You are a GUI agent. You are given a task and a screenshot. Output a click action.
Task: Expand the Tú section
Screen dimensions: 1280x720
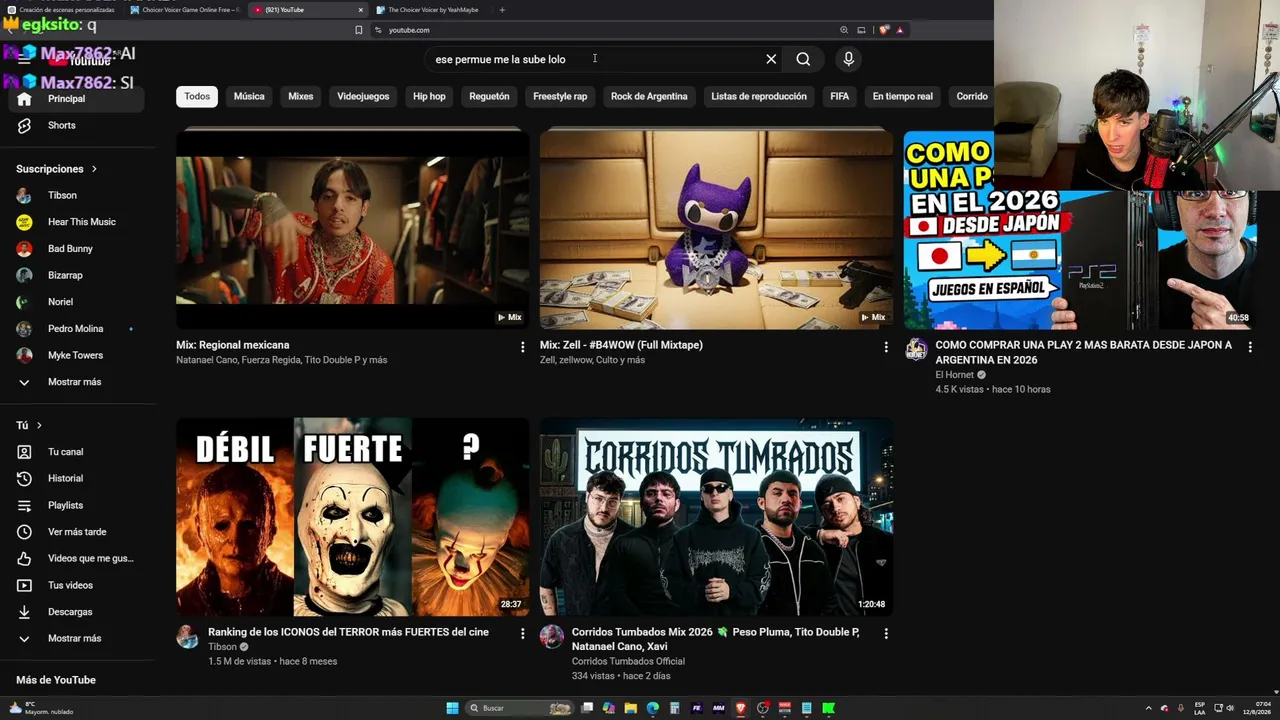click(x=29, y=425)
